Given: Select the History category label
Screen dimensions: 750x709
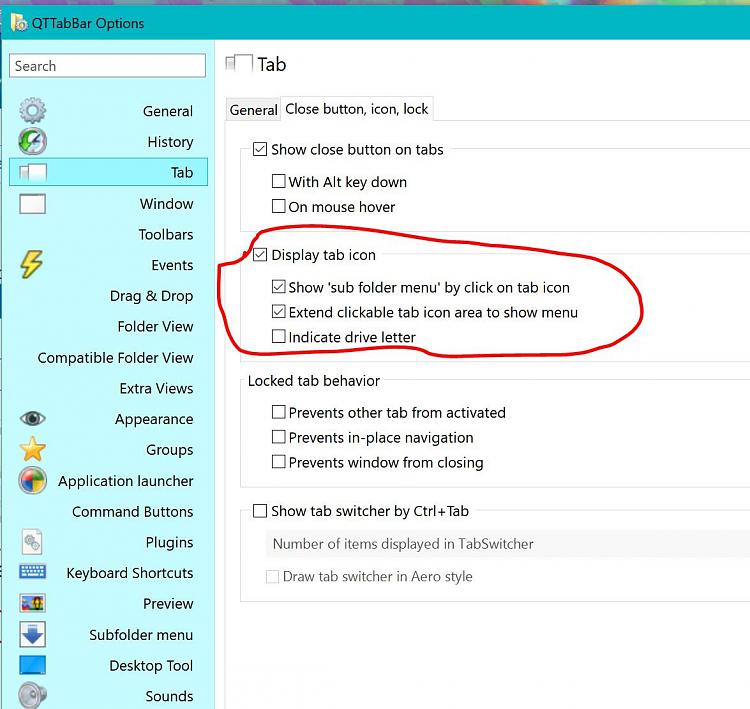Looking at the screenshot, I should [x=170, y=142].
